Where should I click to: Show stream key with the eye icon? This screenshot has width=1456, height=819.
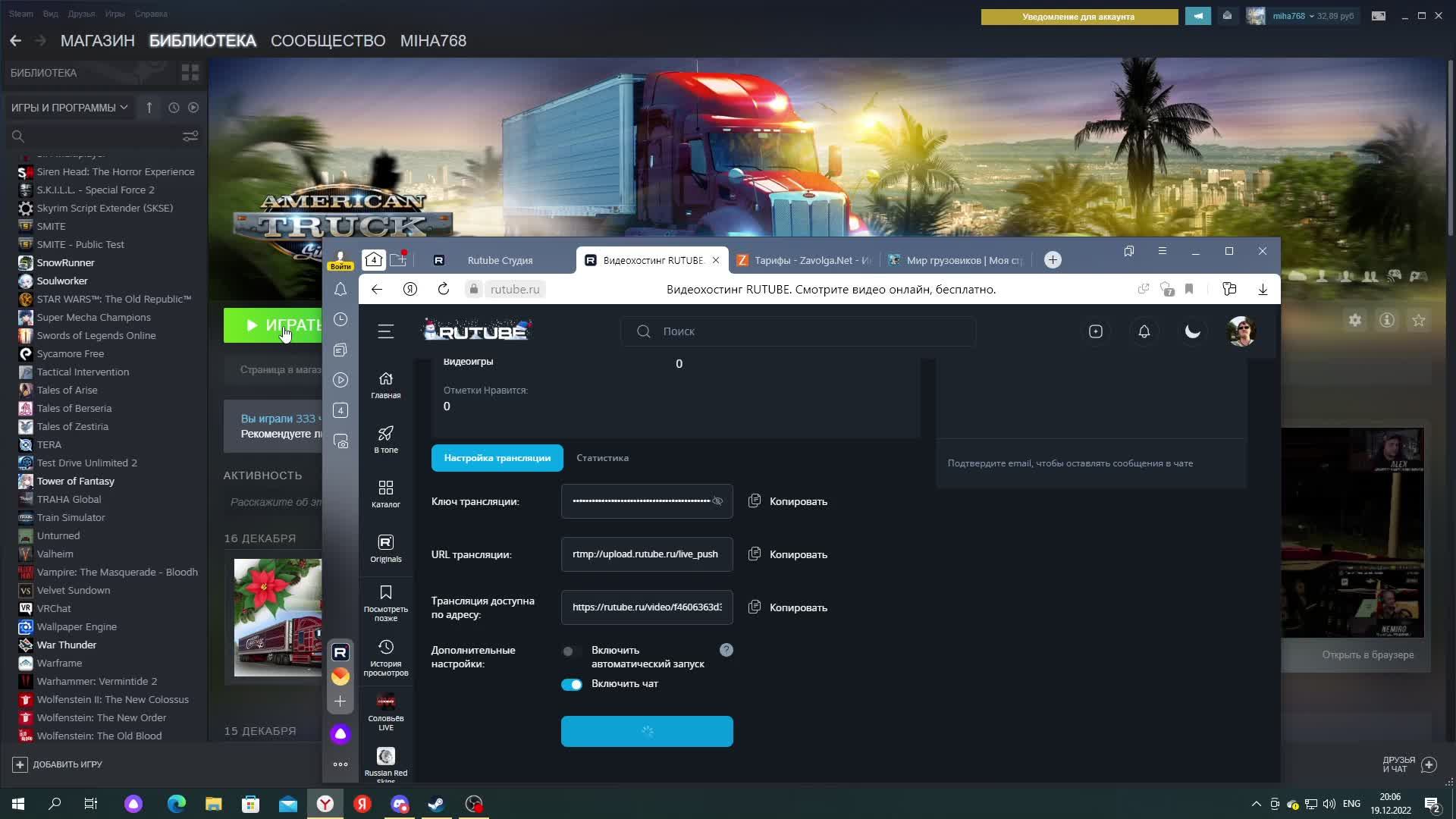(717, 501)
